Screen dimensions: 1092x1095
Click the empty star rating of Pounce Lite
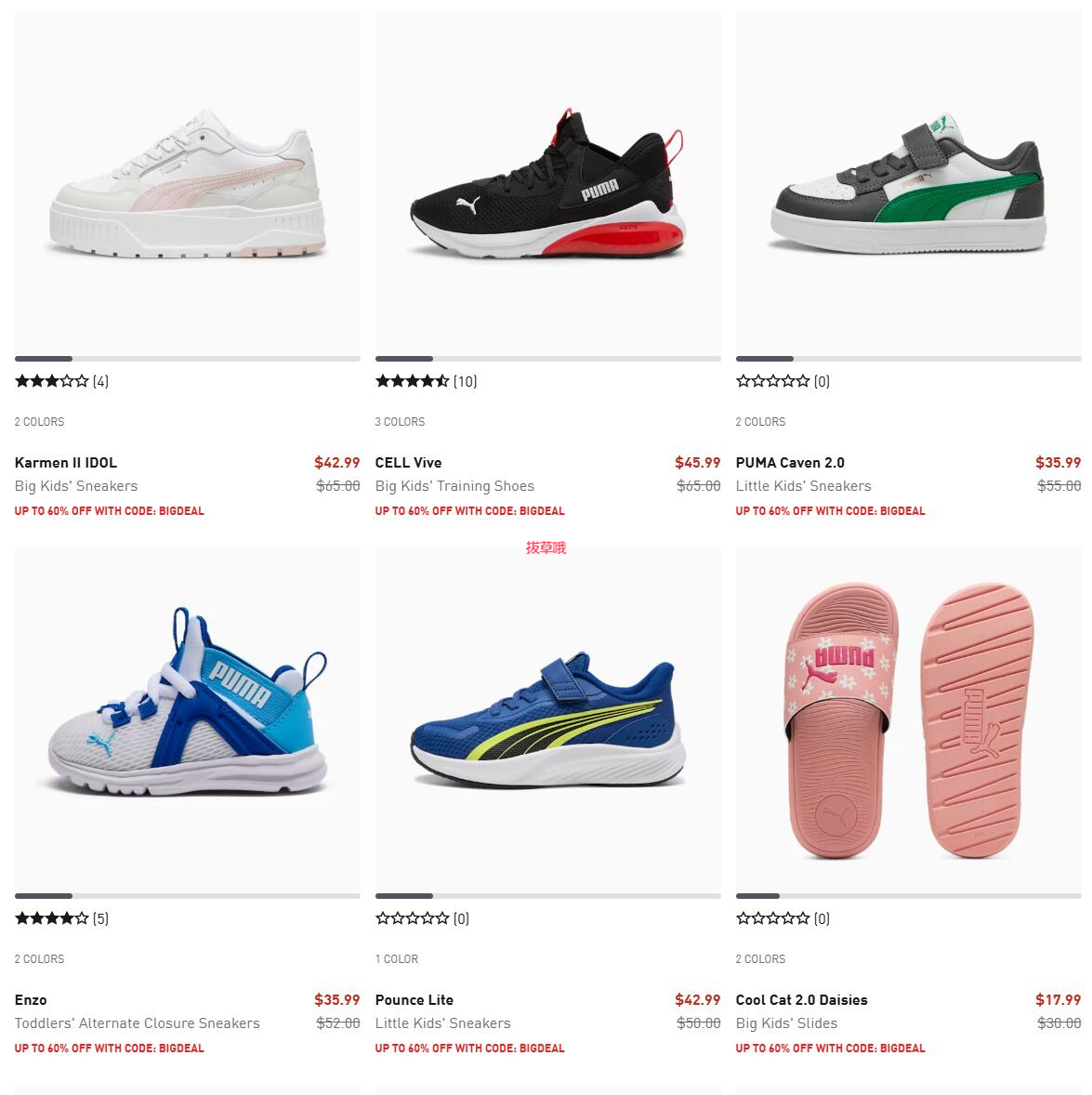[x=412, y=918]
